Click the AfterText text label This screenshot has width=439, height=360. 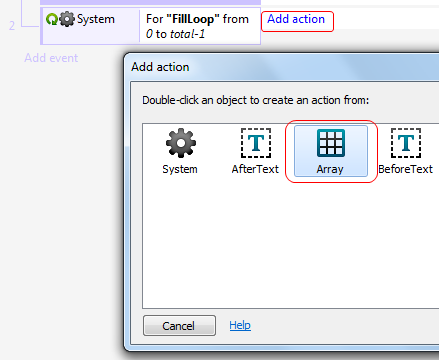pyautogui.click(x=255, y=169)
